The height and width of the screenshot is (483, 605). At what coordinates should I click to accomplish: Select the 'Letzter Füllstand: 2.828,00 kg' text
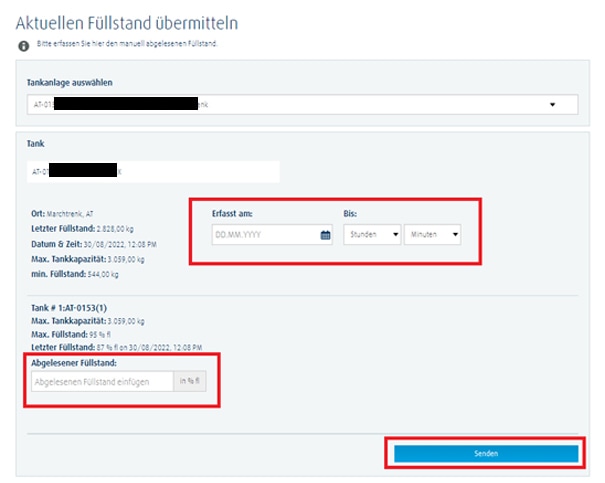tap(82, 229)
